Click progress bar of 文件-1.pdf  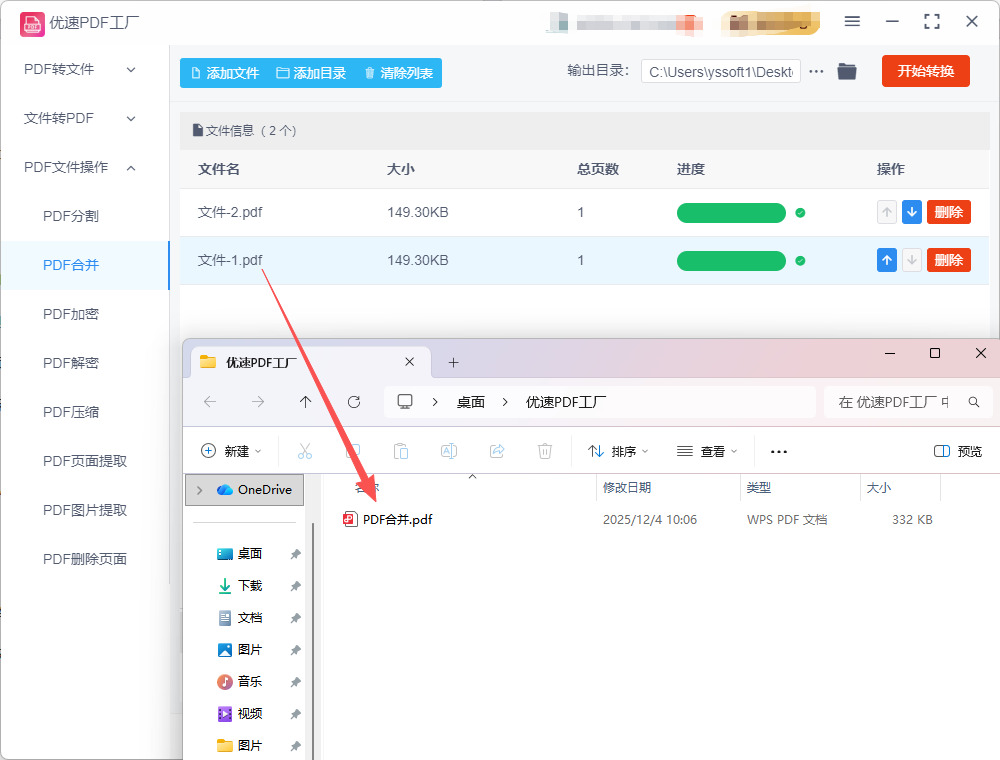tap(731, 261)
